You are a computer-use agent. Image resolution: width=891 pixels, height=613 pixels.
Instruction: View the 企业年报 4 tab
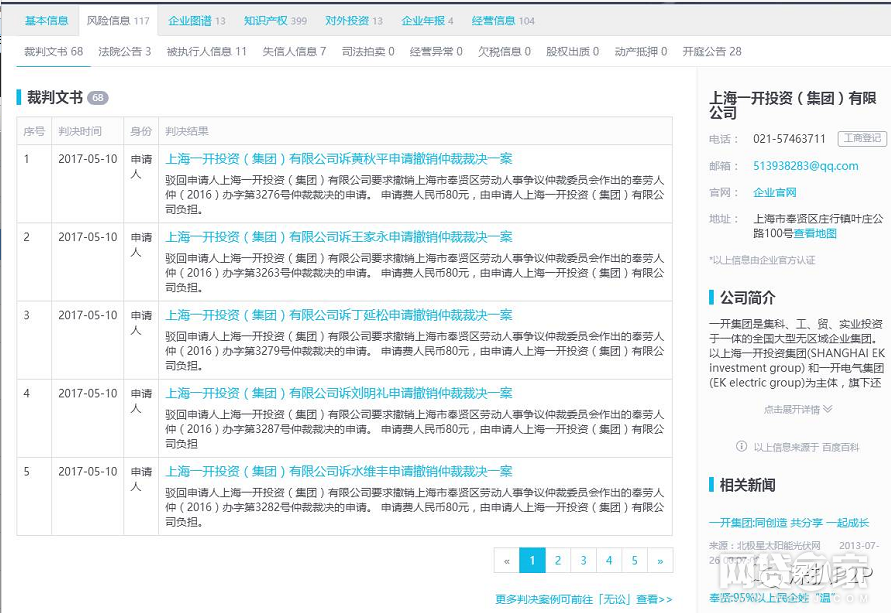tap(427, 21)
